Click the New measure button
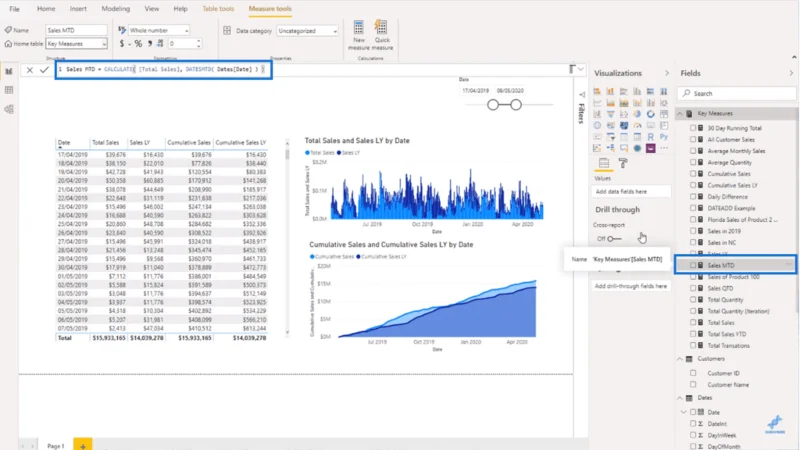This screenshot has width=800, height=450. (359, 35)
